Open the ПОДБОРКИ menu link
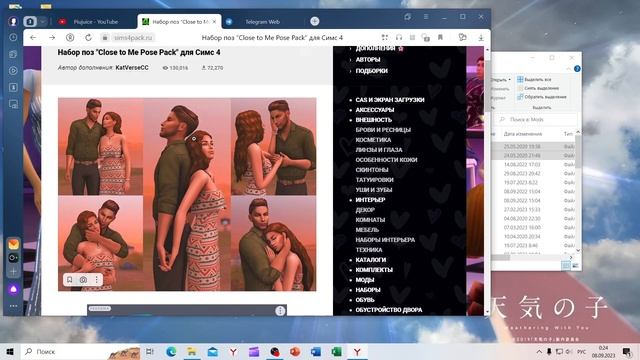Image resolution: width=640 pixels, height=360 pixels. coord(371,71)
